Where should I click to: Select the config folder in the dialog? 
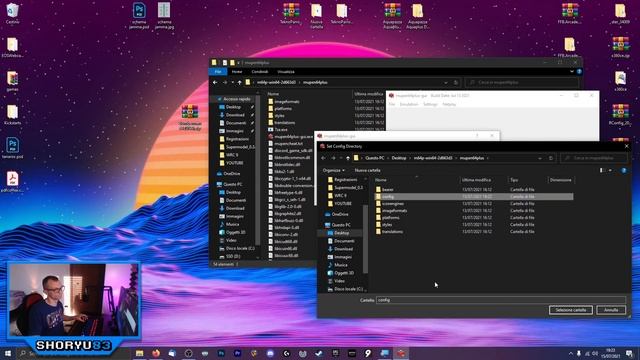click(473, 197)
